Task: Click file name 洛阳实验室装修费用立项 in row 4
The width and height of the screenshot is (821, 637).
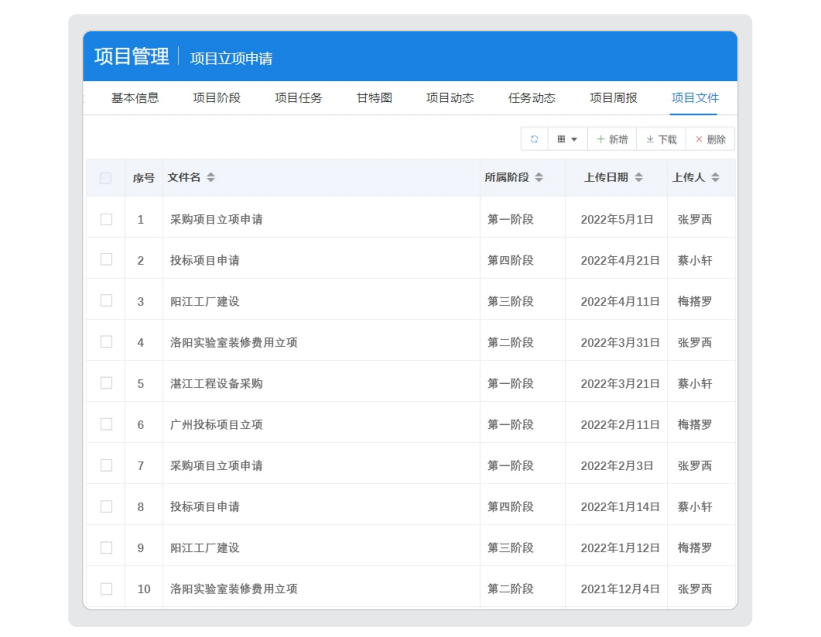Action: (x=234, y=342)
